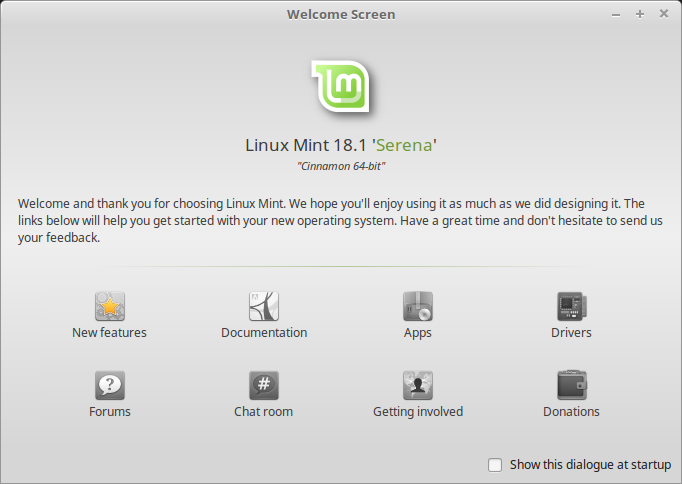The height and width of the screenshot is (484, 682).
Task: Click the Forums text label
Action: tap(109, 412)
